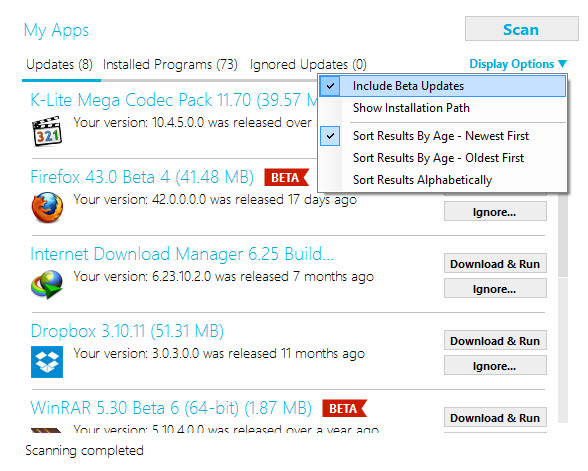Click the red BETA badge beside WinRAR
Viewport: 588px width, 471px height.
pos(344,408)
